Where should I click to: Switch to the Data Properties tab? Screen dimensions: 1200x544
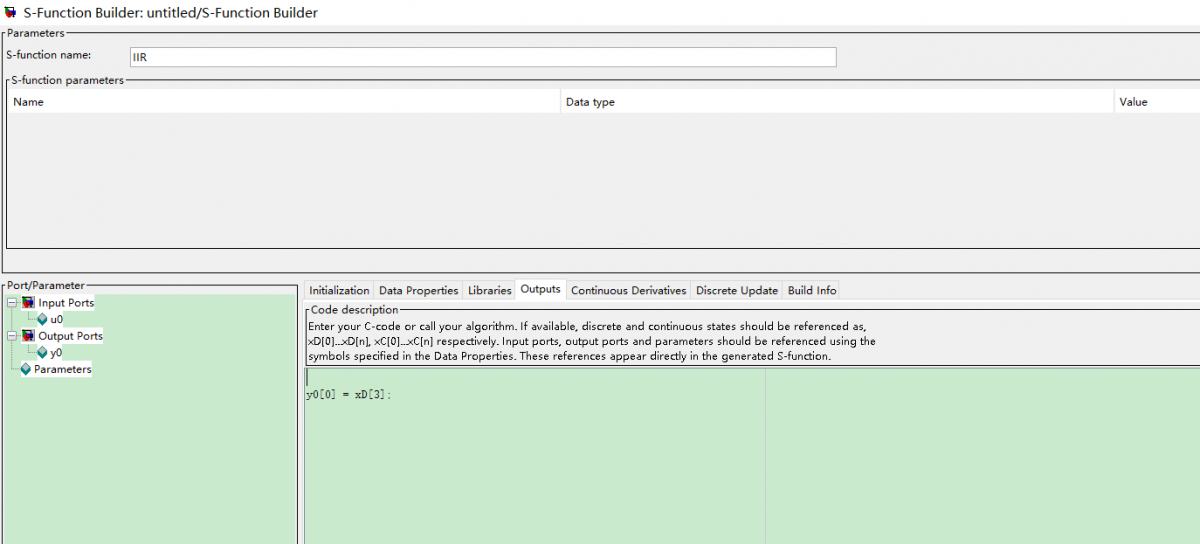tap(418, 290)
